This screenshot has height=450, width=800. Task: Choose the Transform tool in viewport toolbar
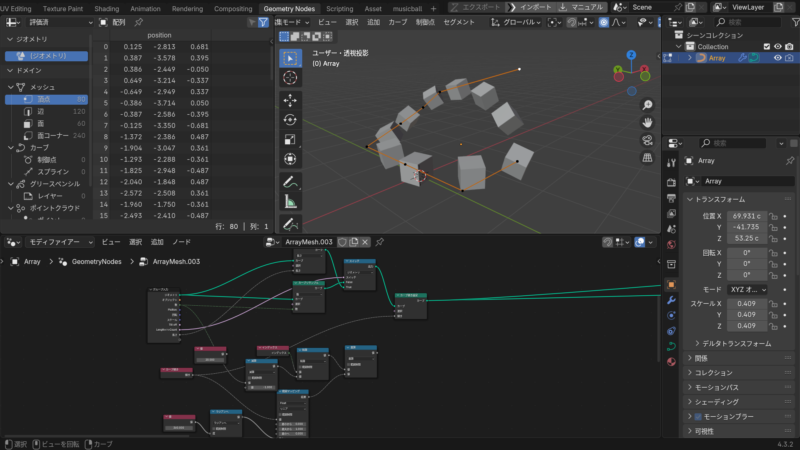290,159
